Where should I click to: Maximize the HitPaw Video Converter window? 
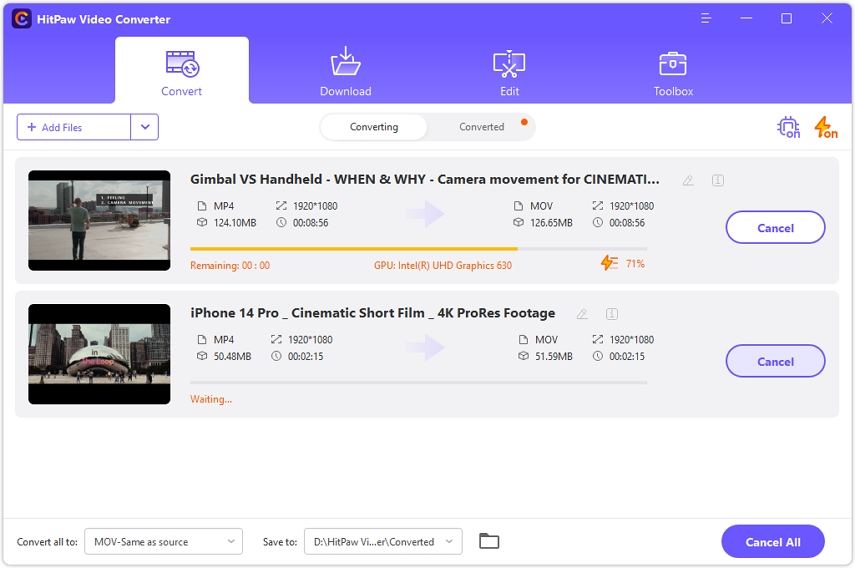click(786, 19)
